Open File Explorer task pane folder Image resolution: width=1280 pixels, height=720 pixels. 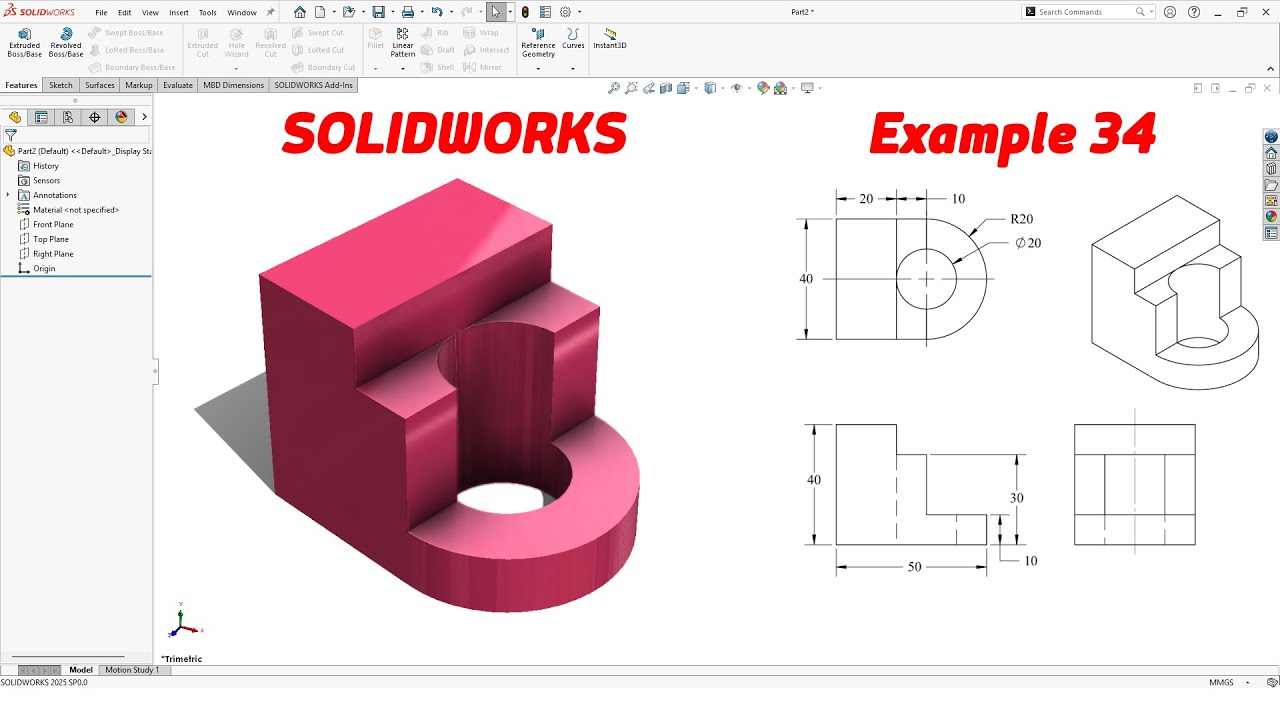1271,185
